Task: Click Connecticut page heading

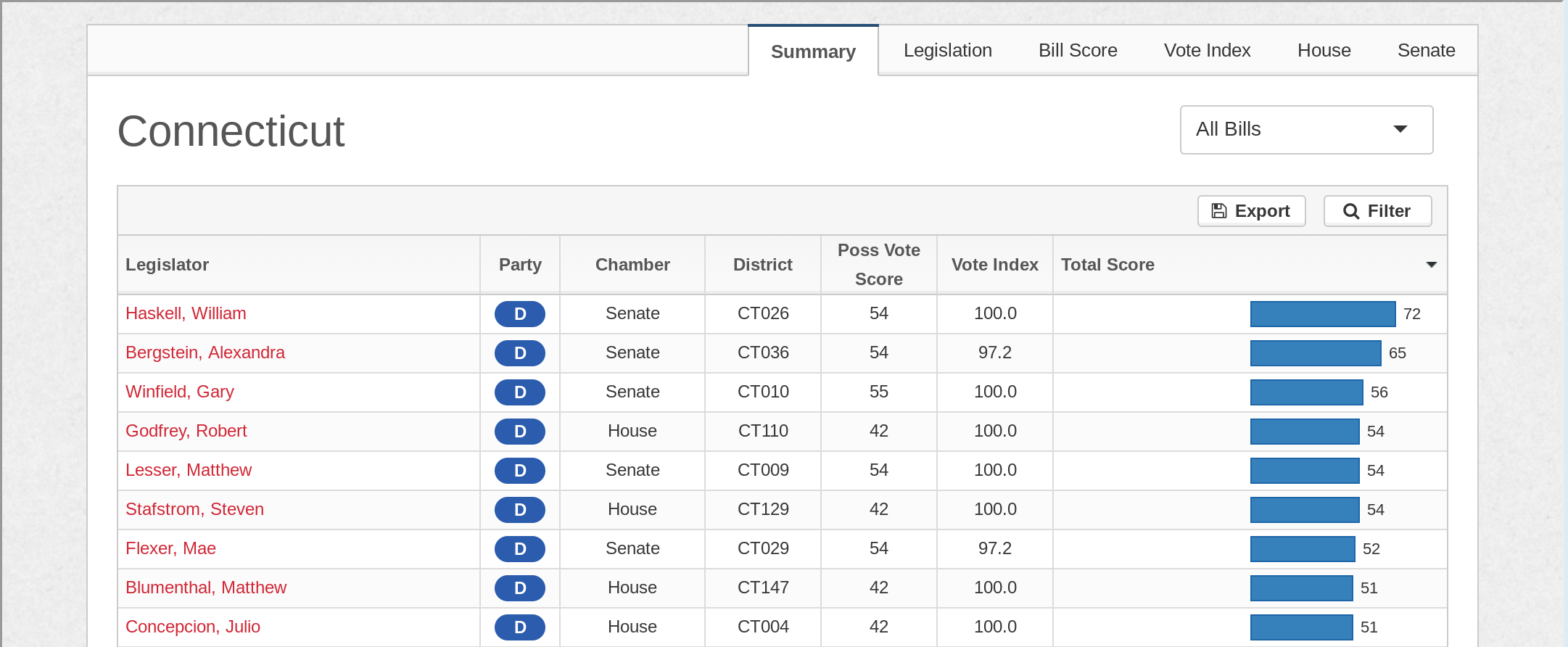Action: point(231,131)
